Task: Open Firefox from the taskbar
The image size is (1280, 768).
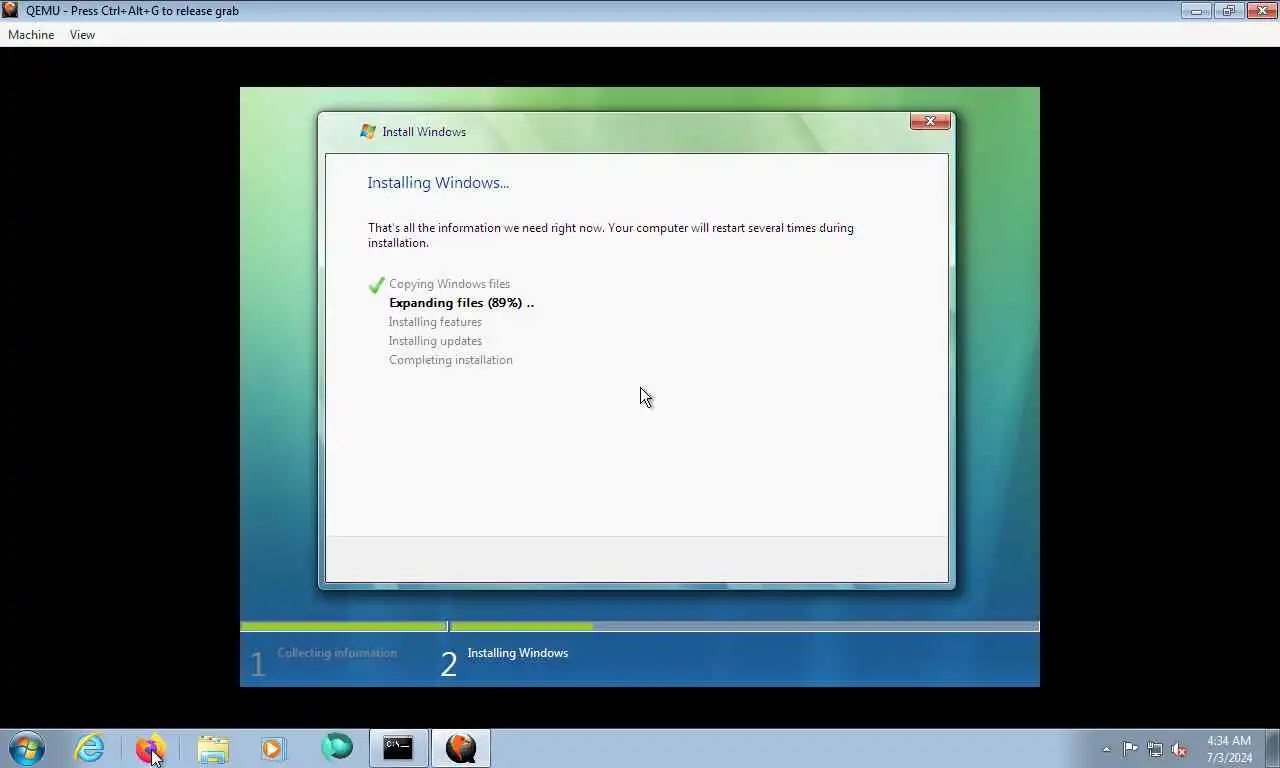Action: tap(150, 748)
